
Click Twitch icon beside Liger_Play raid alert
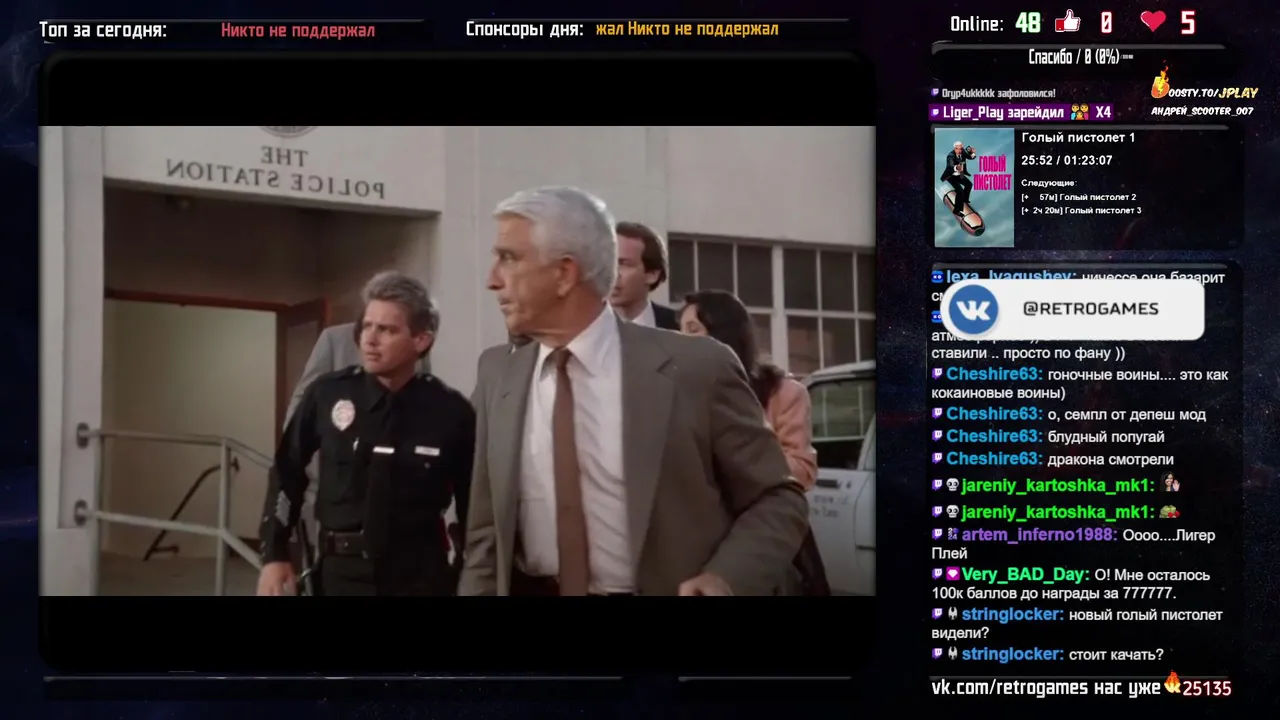point(936,113)
